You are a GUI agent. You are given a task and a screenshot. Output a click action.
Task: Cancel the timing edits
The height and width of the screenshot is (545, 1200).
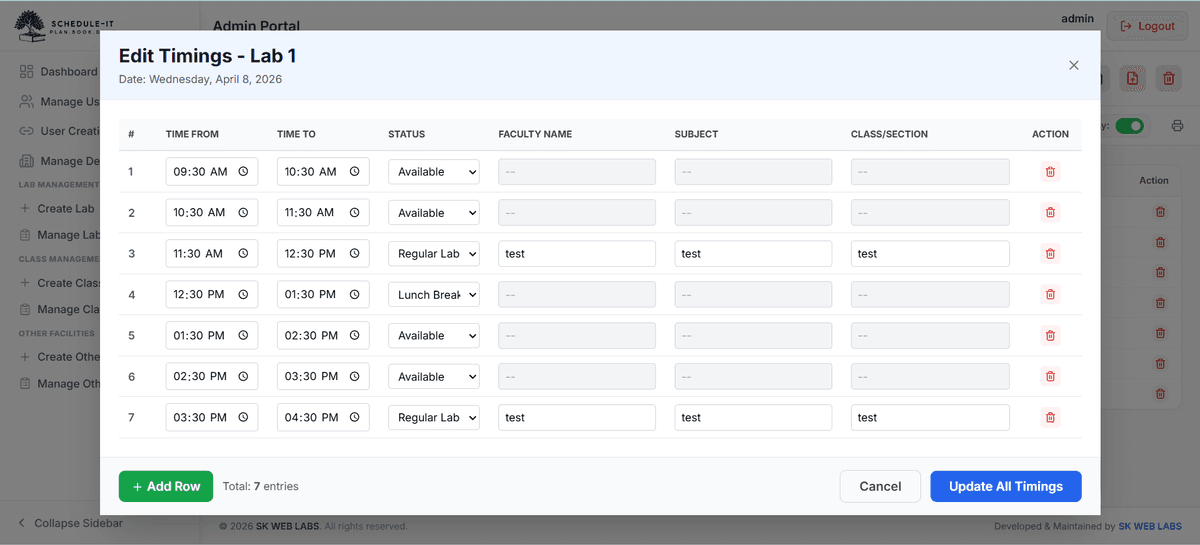pyautogui.click(x=880, y=486)
